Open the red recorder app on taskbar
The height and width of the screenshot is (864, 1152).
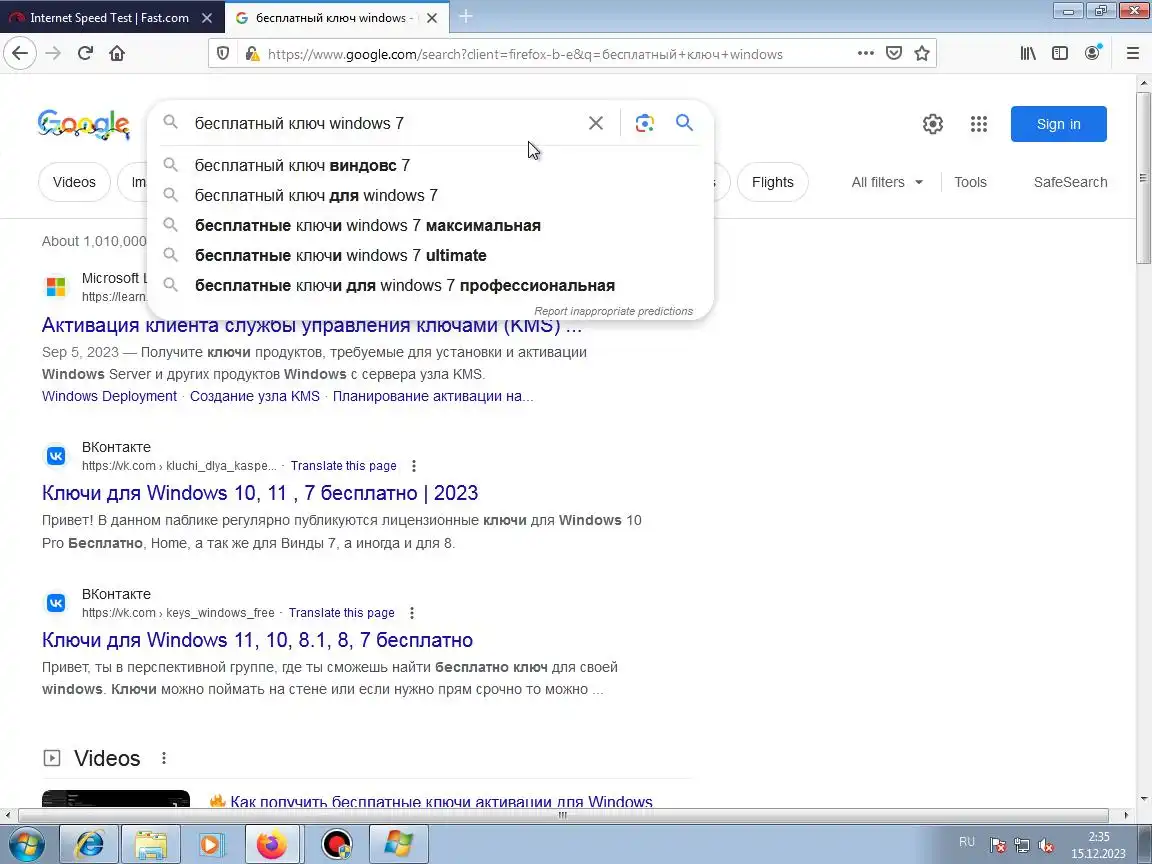(x=336, y=844)
